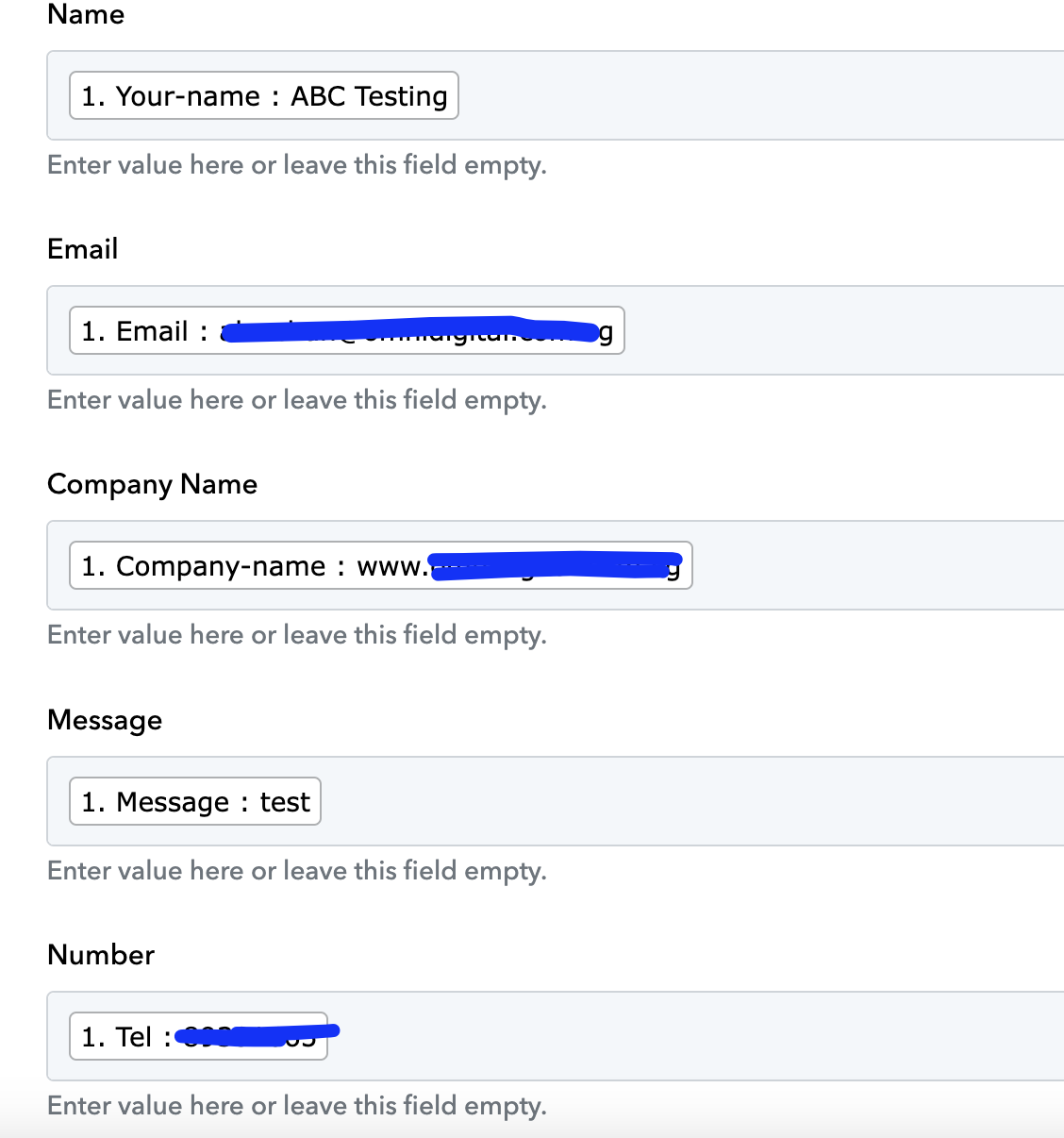Viewport: 1064px width, 1138px height.
Task: Click empty area of the Name input field
Action: [755, 95]
